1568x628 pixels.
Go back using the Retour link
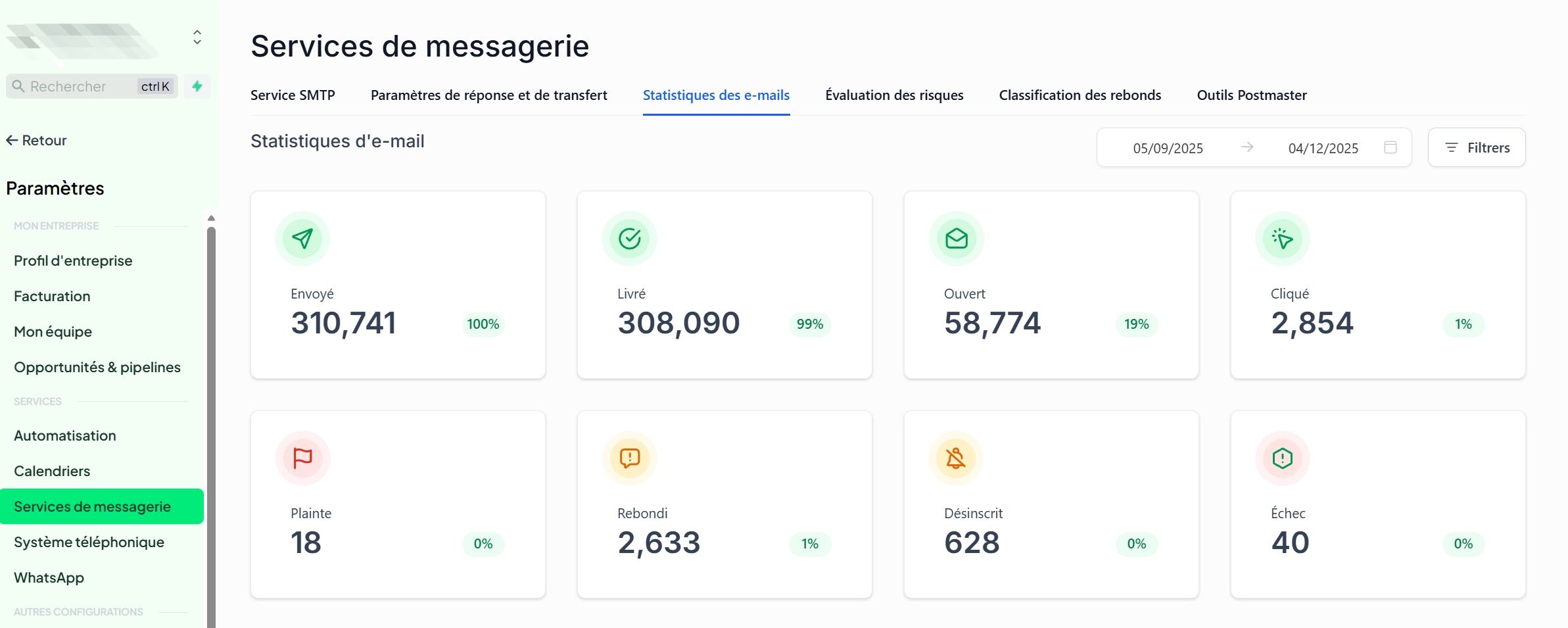[x=37, y=141]
